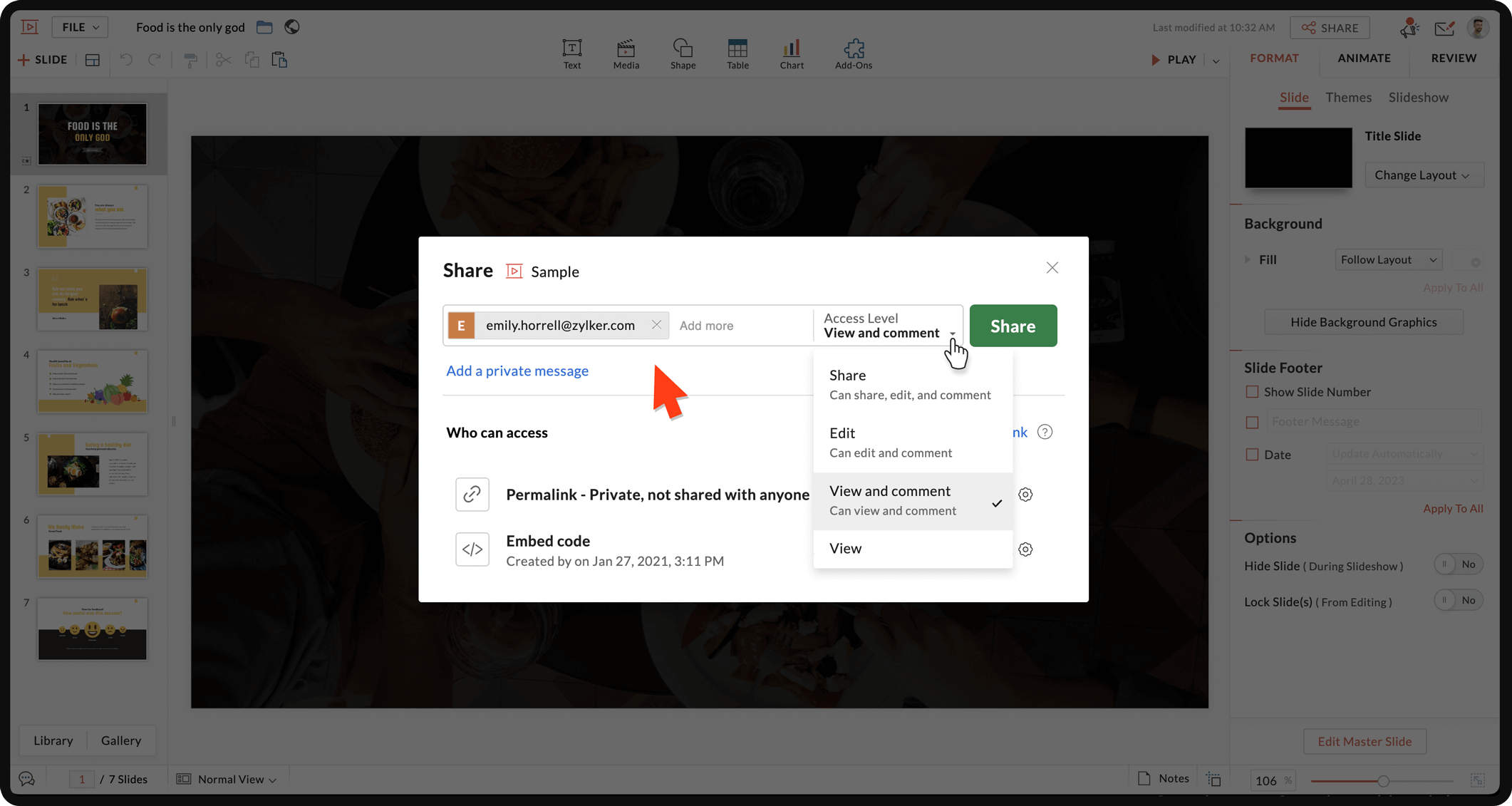Click the globe icon beside the title

point(292,27)
